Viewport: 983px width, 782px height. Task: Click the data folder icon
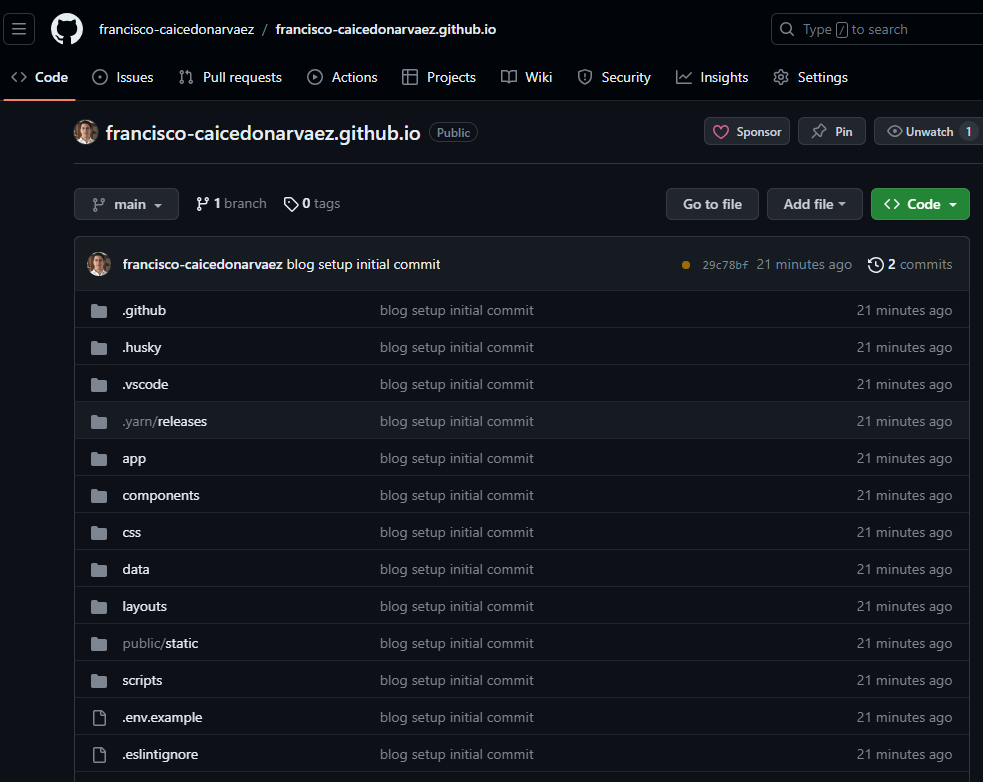[x=99, y=569]
